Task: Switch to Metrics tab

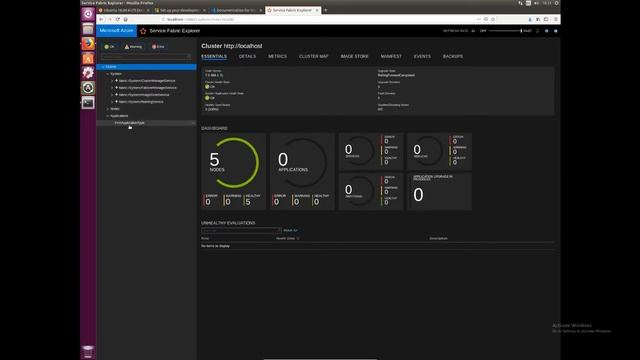Action: click(278, 56)
